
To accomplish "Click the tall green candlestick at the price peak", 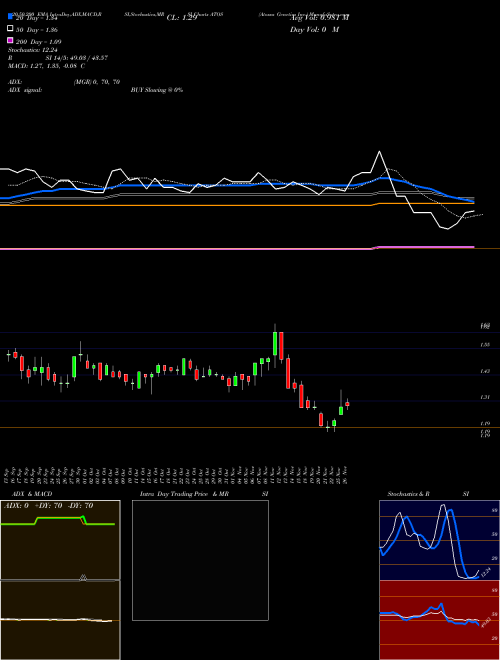I will click(275, 343).
